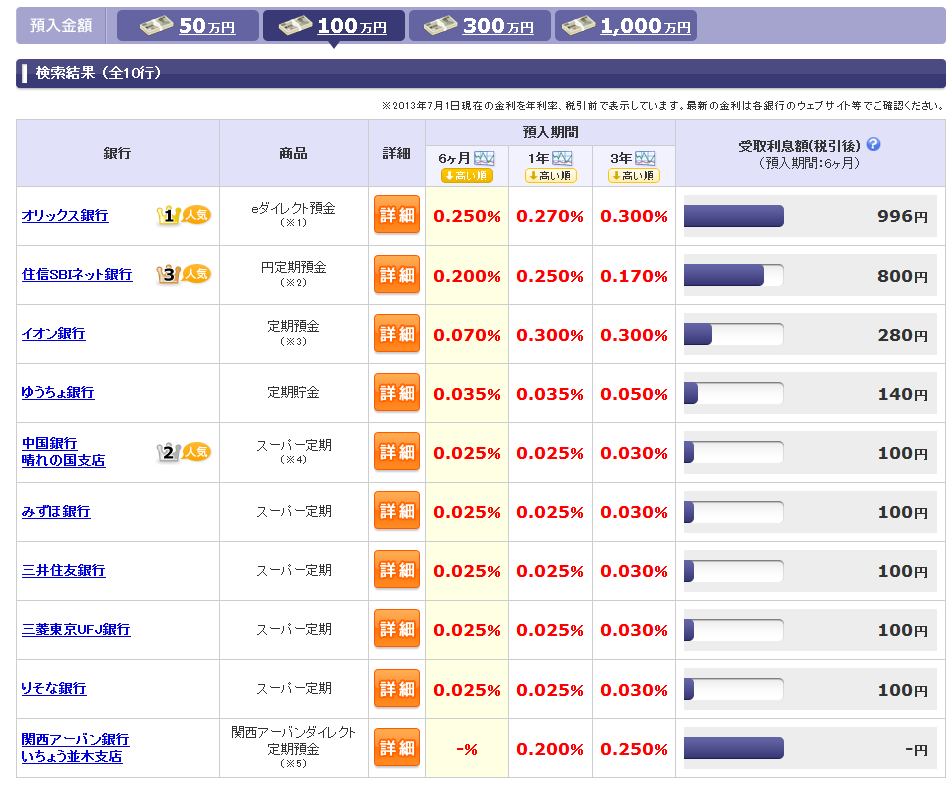Click the rank 2 人気 crown badge
This screenshot has height=792, width=948.
pos(183,452)
